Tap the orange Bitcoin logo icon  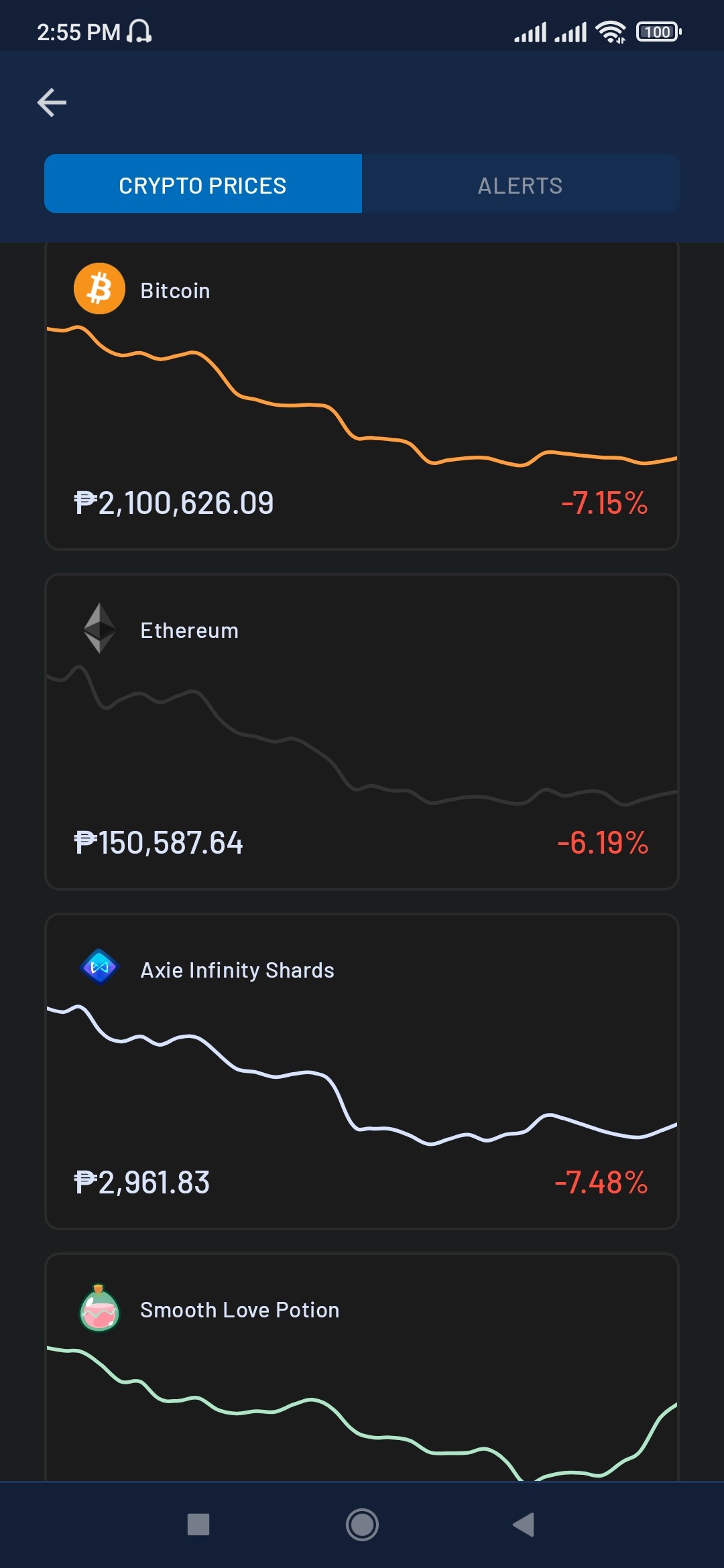tap(99, 289)
